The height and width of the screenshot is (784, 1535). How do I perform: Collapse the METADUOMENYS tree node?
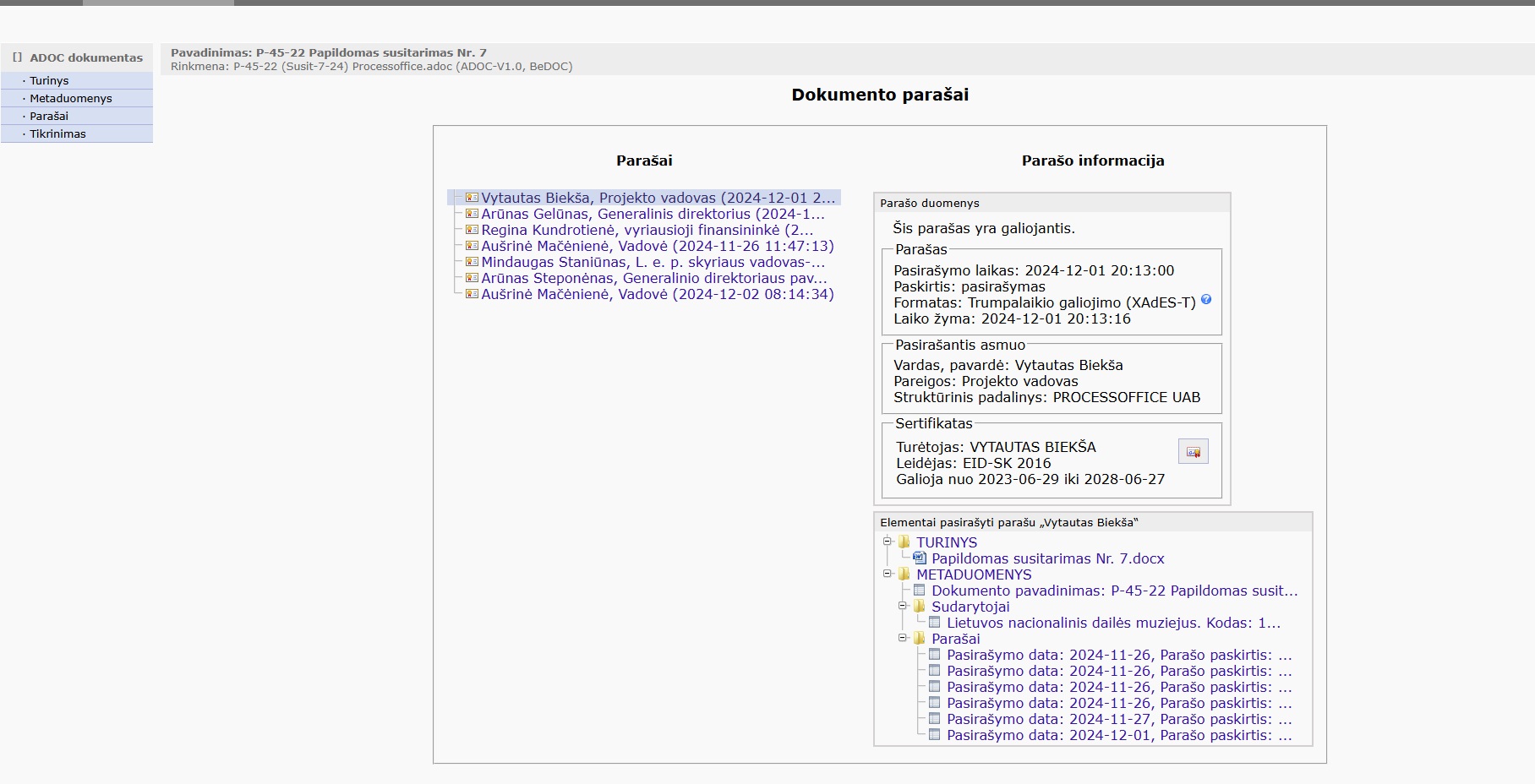pos(888,574)
